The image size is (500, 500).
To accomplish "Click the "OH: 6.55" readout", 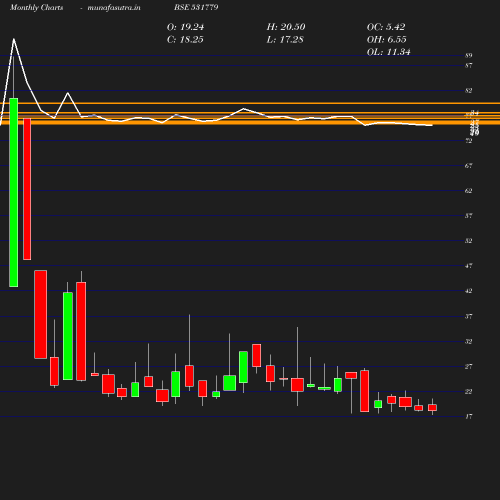I will (387, 40).
